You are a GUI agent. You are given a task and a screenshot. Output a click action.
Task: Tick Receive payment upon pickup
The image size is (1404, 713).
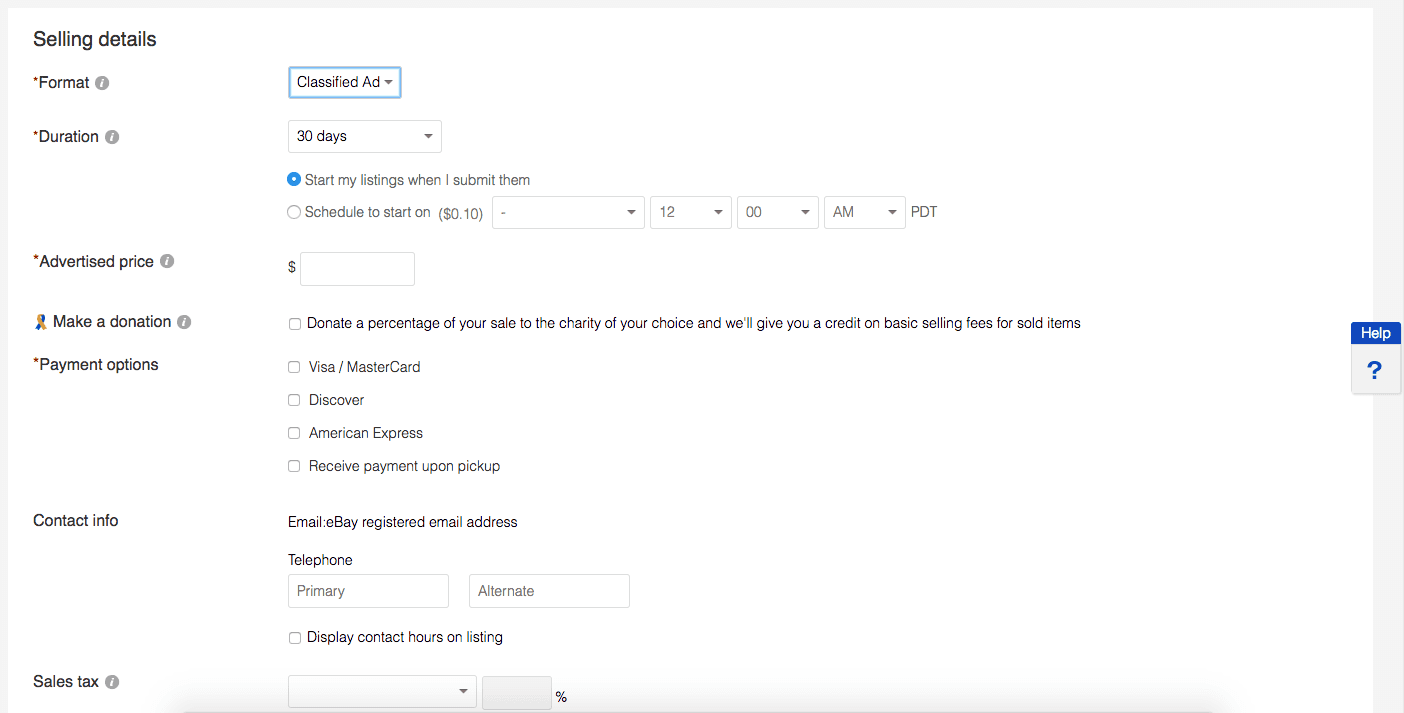point(294,466)
